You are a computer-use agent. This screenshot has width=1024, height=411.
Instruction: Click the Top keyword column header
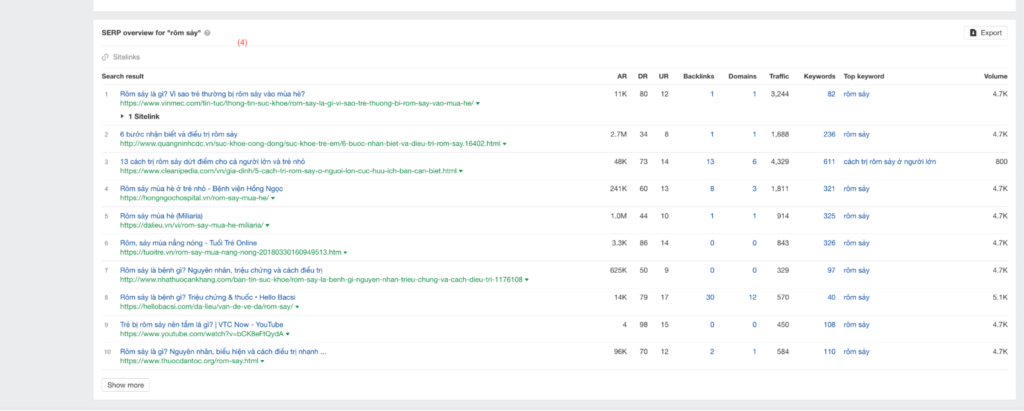tap(864, 76)
